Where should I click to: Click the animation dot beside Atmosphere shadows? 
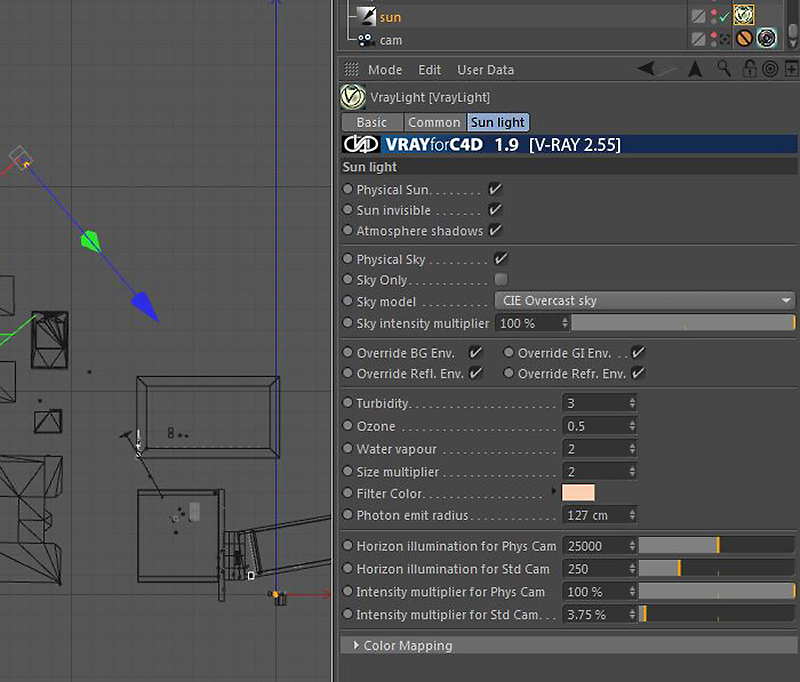[x=347, y=230]
